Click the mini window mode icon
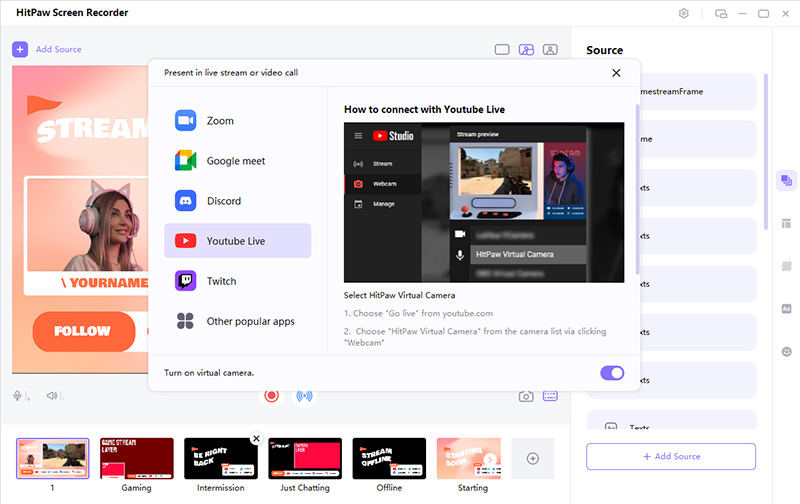This screenshot has width=800, height=504. point(721,14)
